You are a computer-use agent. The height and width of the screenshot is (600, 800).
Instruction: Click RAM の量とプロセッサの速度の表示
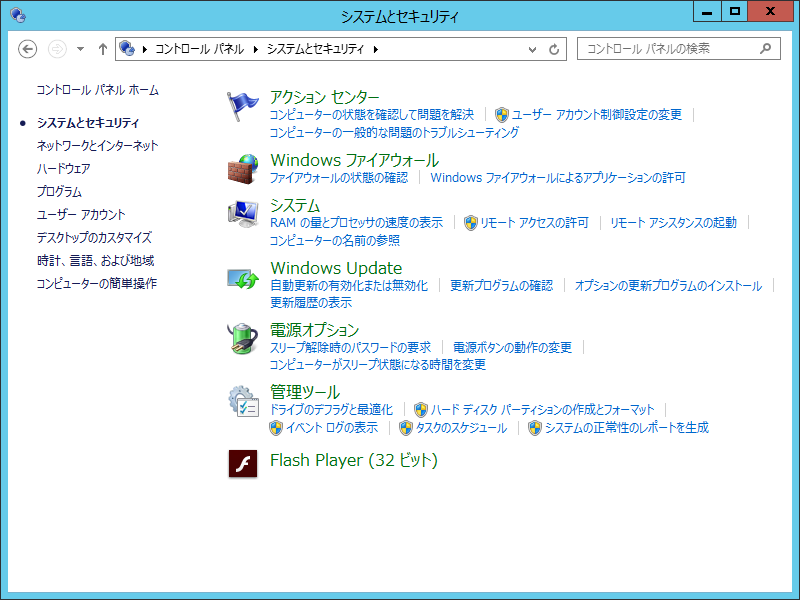click(x=356, y=223)
